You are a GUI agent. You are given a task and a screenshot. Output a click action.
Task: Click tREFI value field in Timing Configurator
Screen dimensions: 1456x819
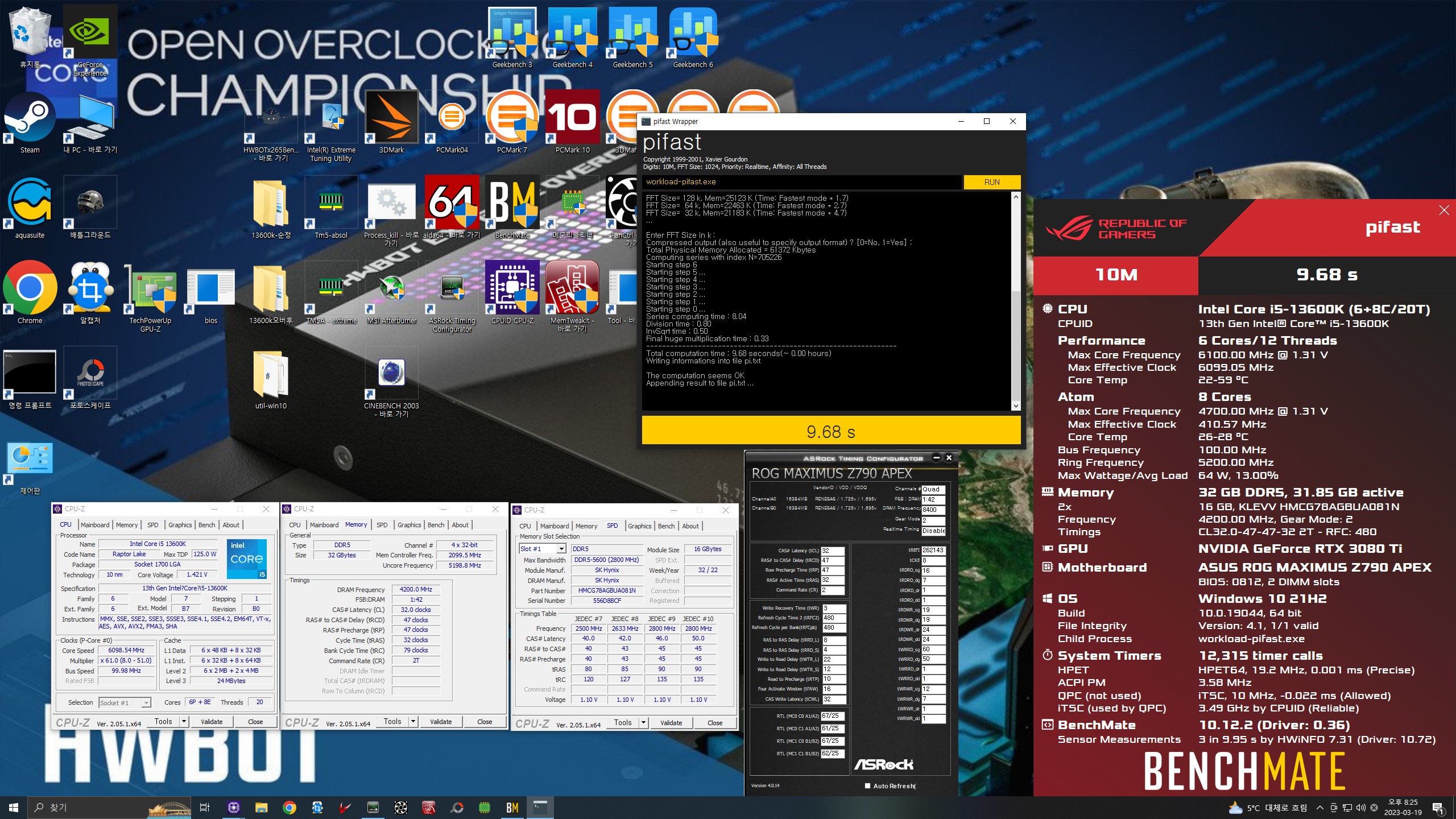click(x=933, y=550)
